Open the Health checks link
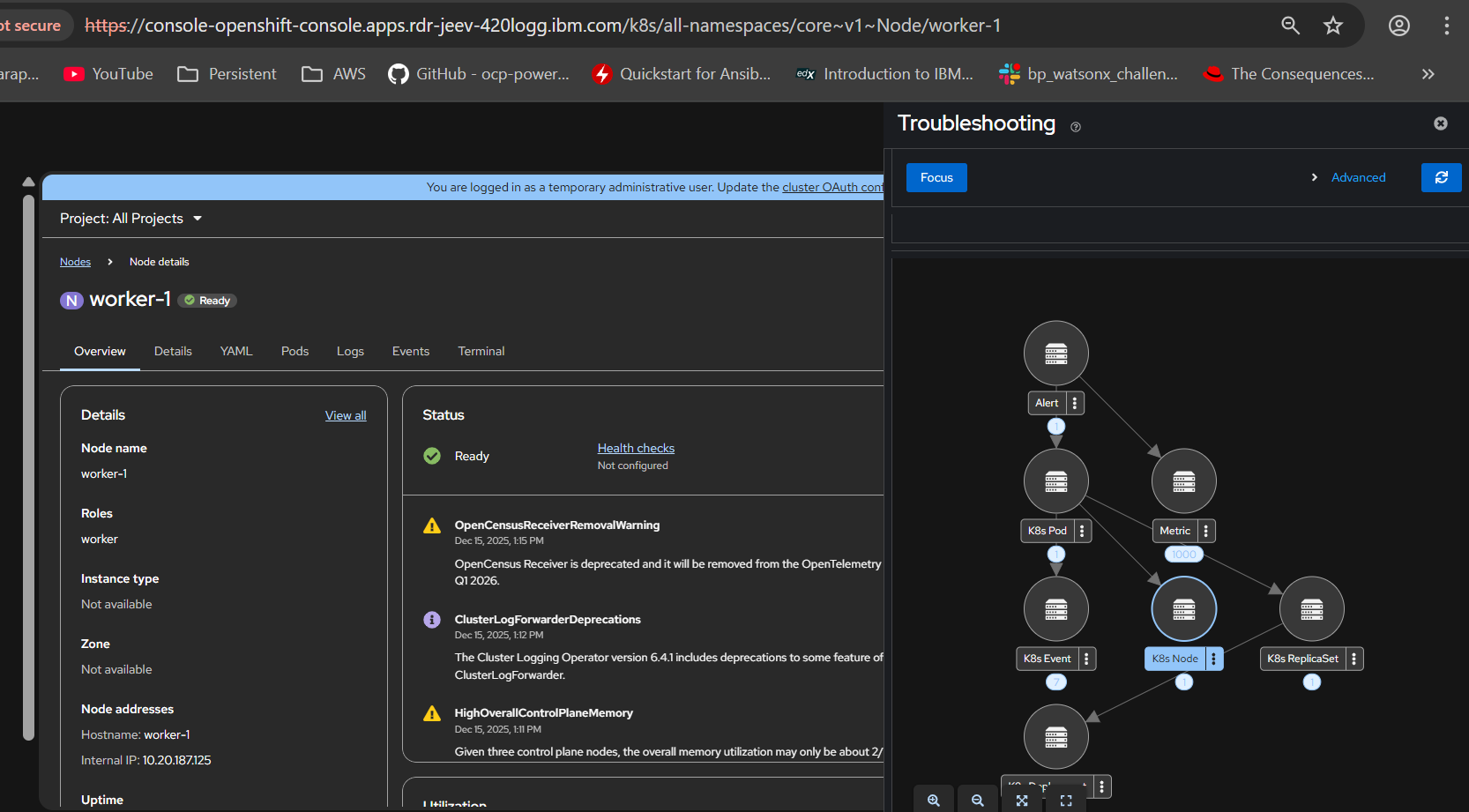The image size is (1469, 812). click(x=636, y=448)
